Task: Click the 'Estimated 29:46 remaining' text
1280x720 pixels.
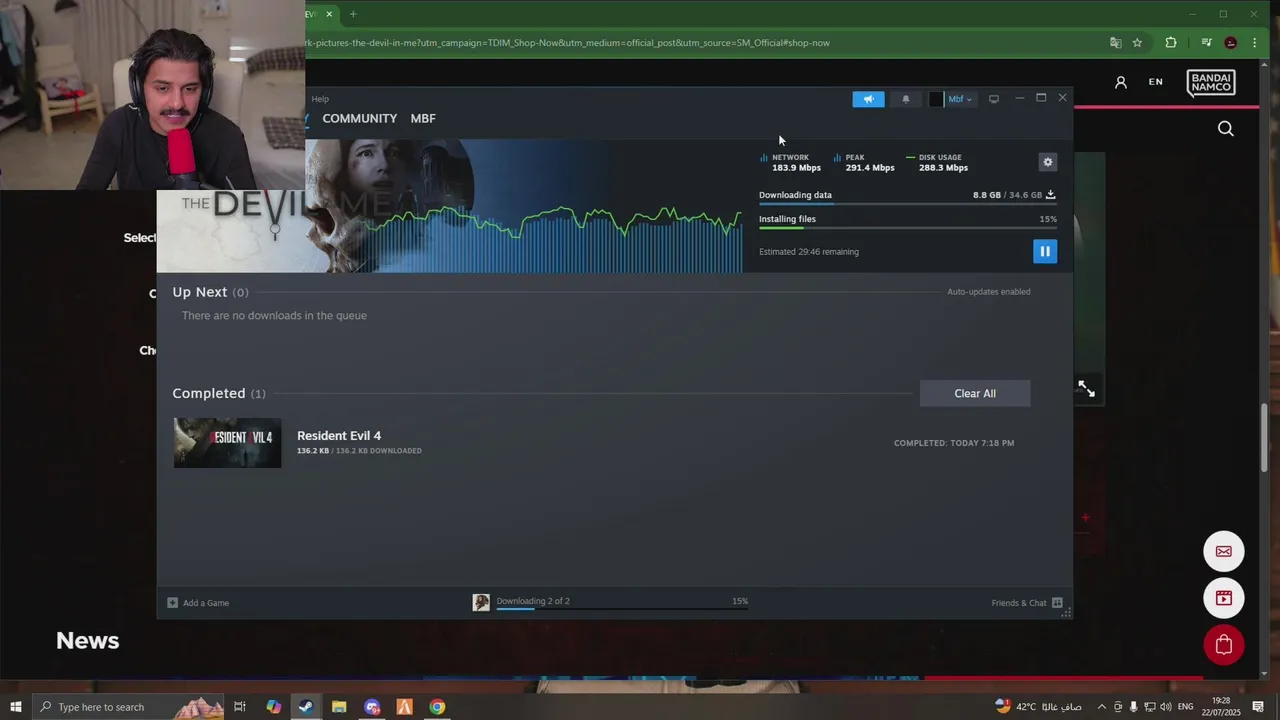Action: [x=809, y=252]
